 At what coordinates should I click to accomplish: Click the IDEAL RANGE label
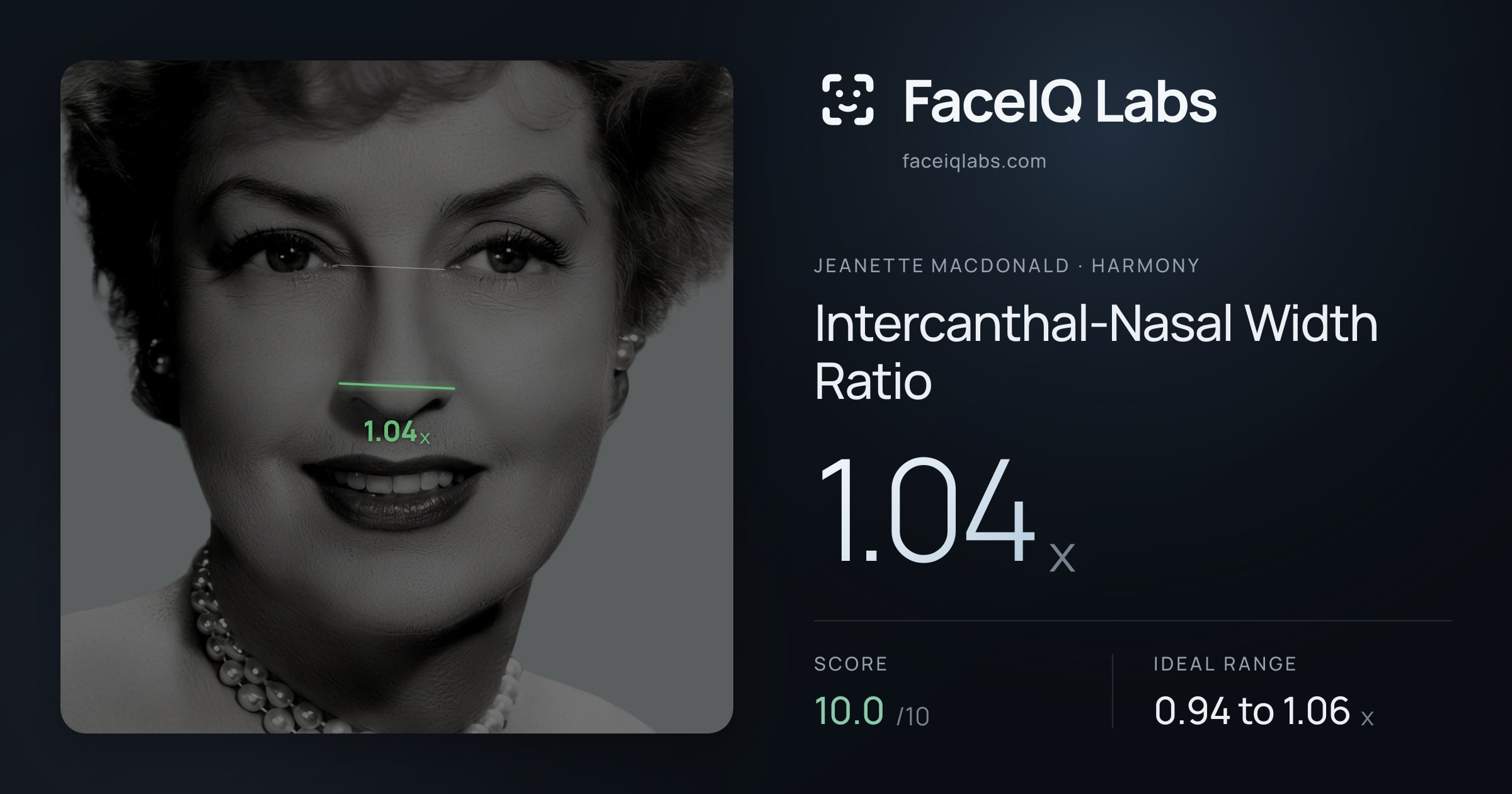click(1225, 664)
